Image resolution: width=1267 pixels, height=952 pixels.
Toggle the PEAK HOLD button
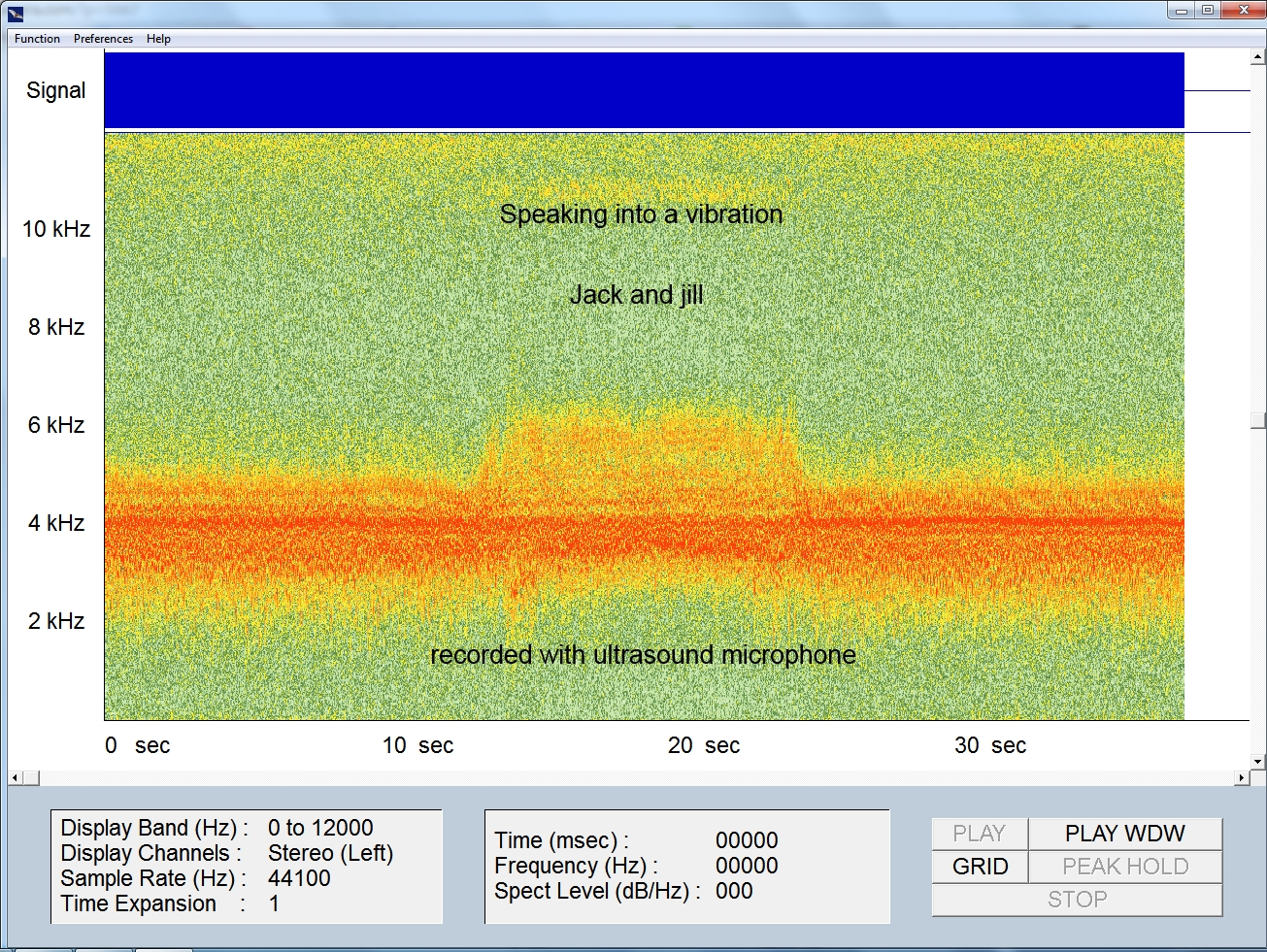click(1124, 867)
